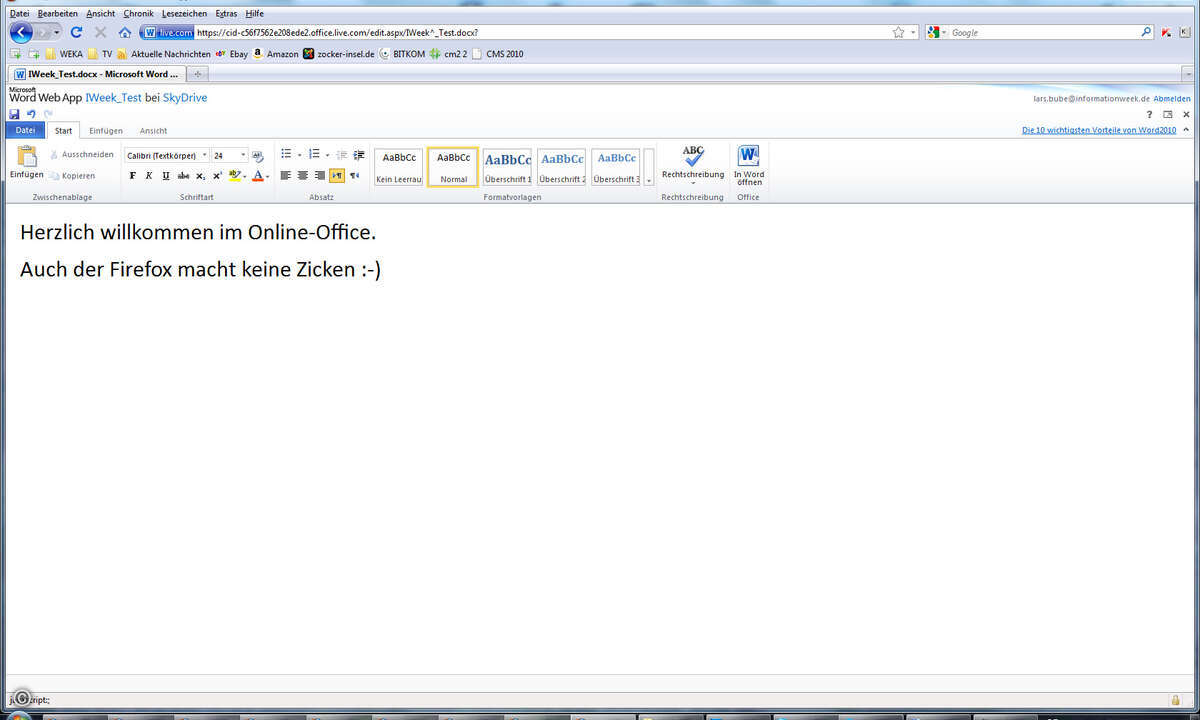Toggle right-to-left text direction
This screenshot has height=720, width=1200.
[355, 176]
